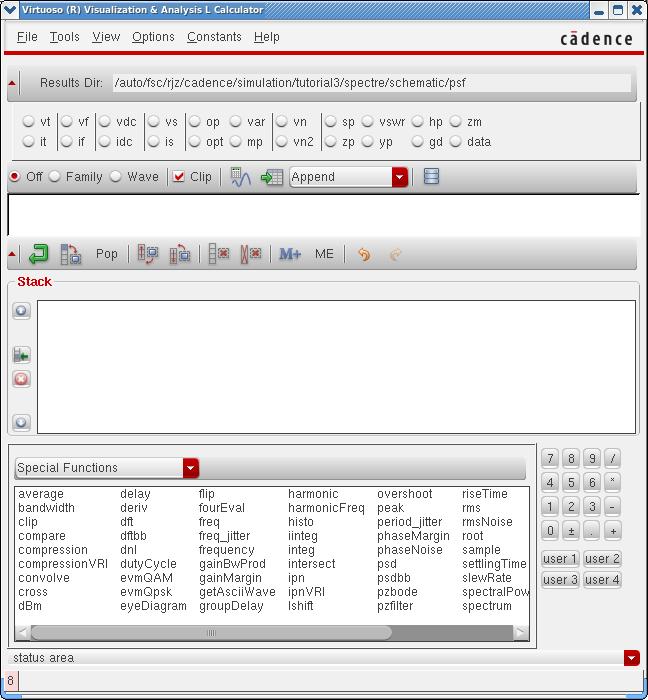Screen dimensions: 648x700
Task: Select the bandwidth function
Action: tap(46, 508)
